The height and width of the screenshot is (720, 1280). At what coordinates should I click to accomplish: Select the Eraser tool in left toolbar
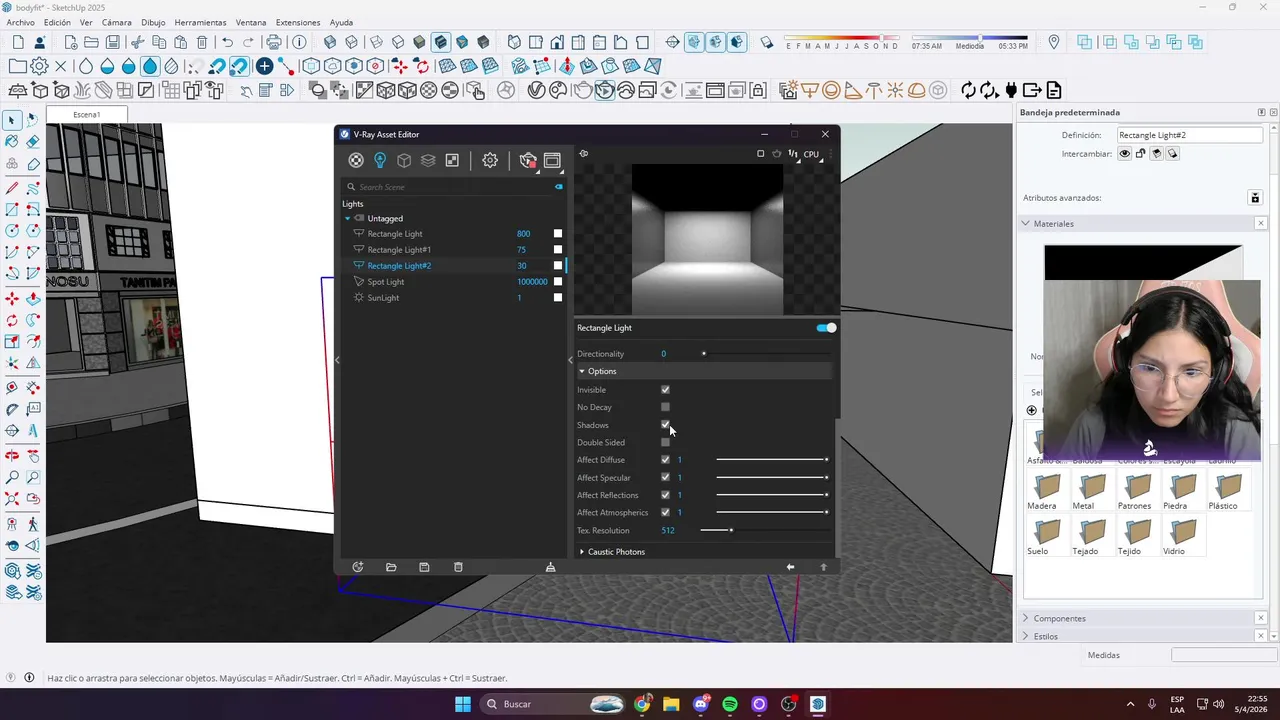pos(33,142)
